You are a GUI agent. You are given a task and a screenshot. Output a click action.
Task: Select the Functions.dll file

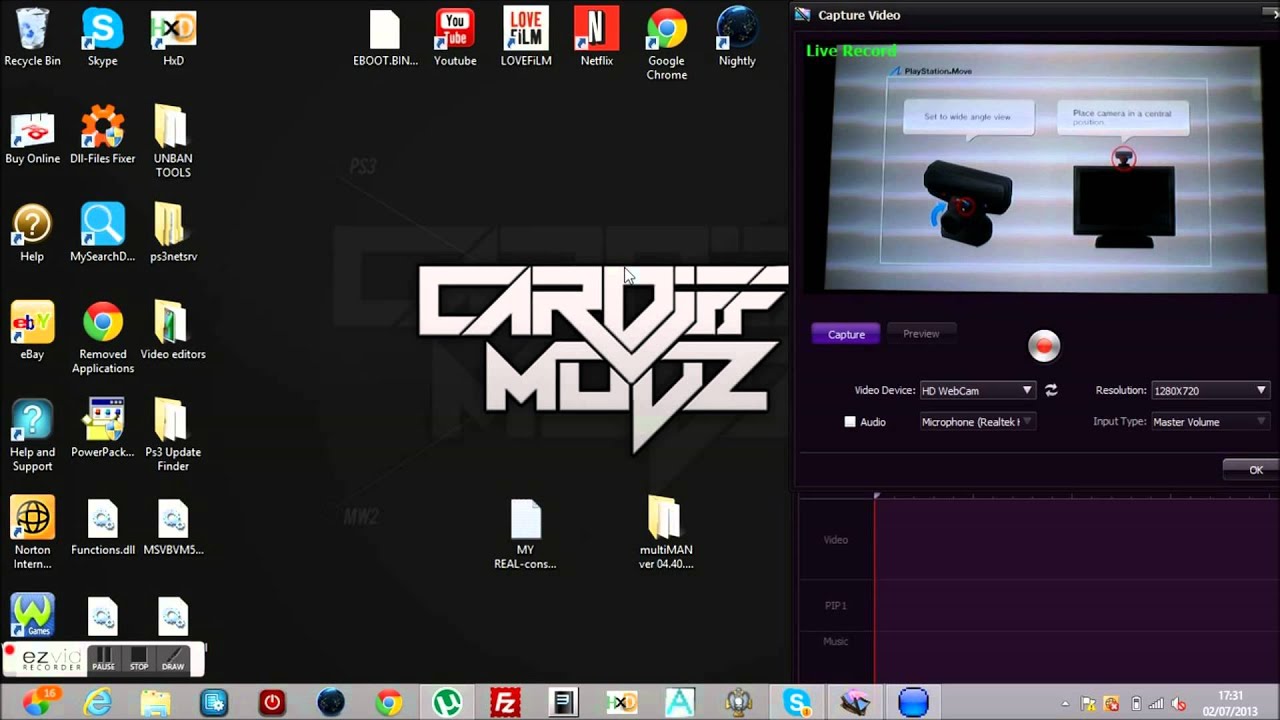pos(102,528)
